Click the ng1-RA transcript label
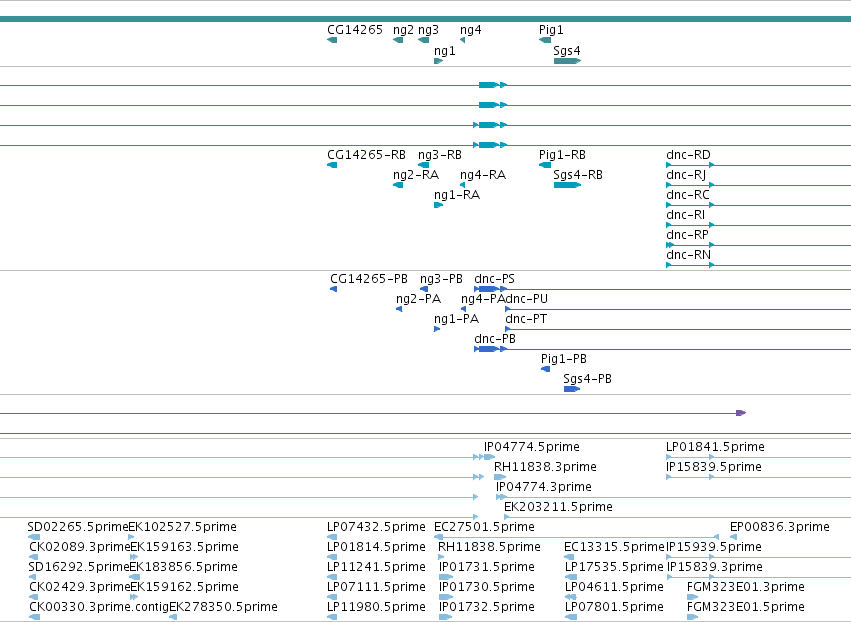This screenshot has width=851, height=622. (457, 195)
